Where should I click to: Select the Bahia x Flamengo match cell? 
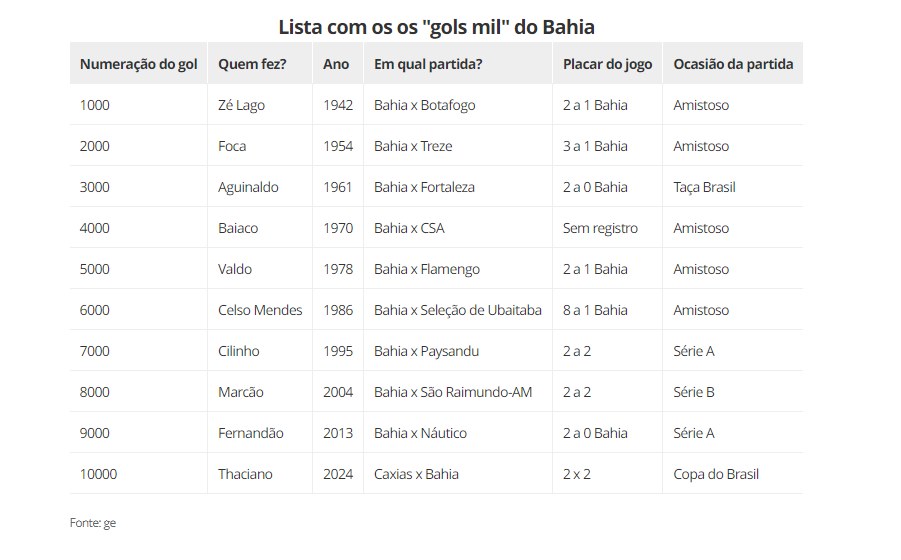[427, 269]
